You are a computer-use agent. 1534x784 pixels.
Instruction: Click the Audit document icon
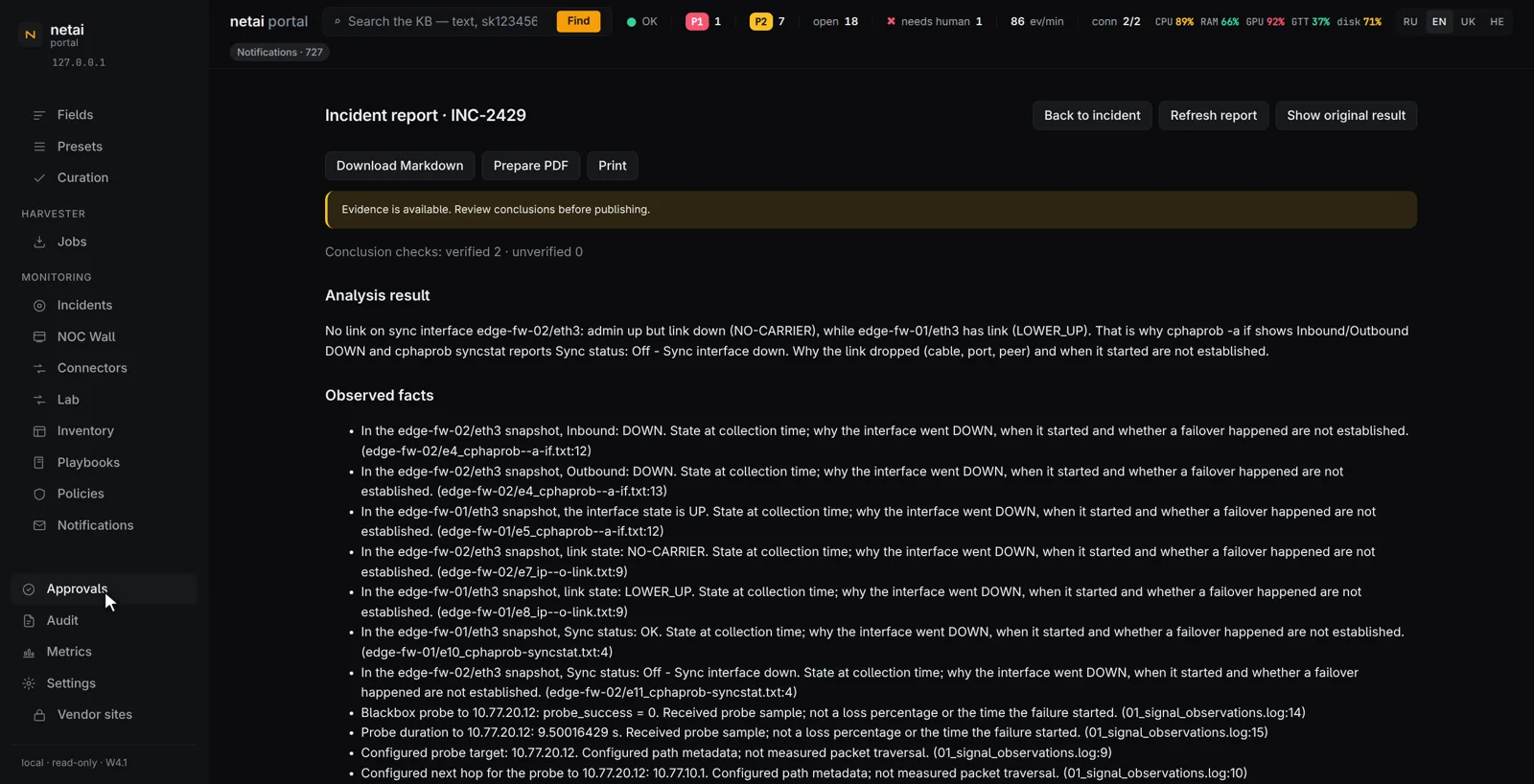29,620
